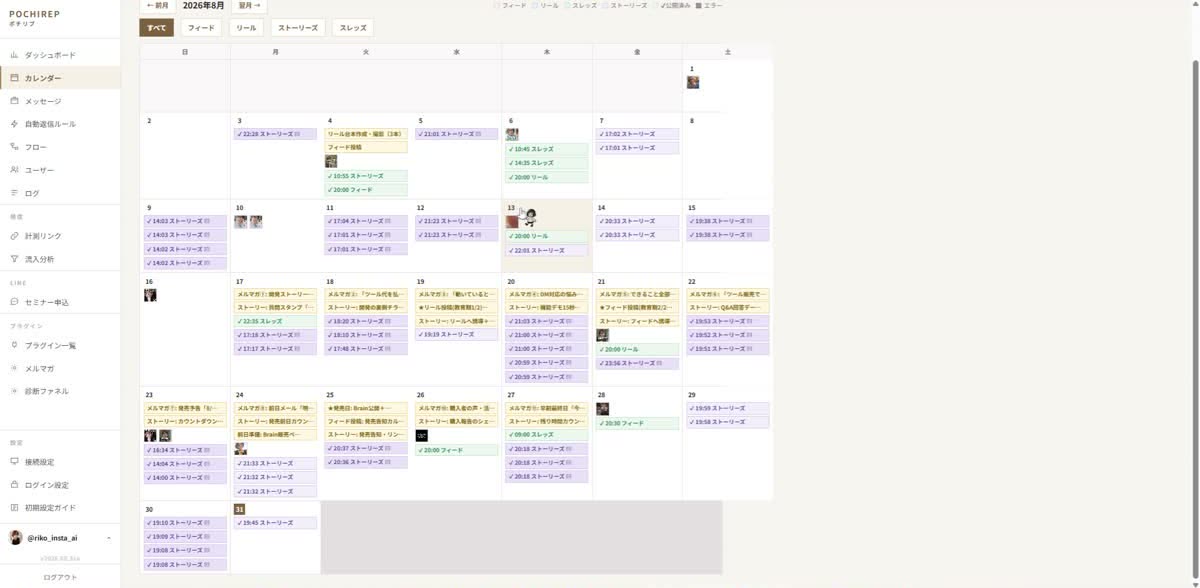Open the 22:26 ストーリーズ entry on August 3
This screenshot has height=588, width=1200.
(x=275, y=134)
